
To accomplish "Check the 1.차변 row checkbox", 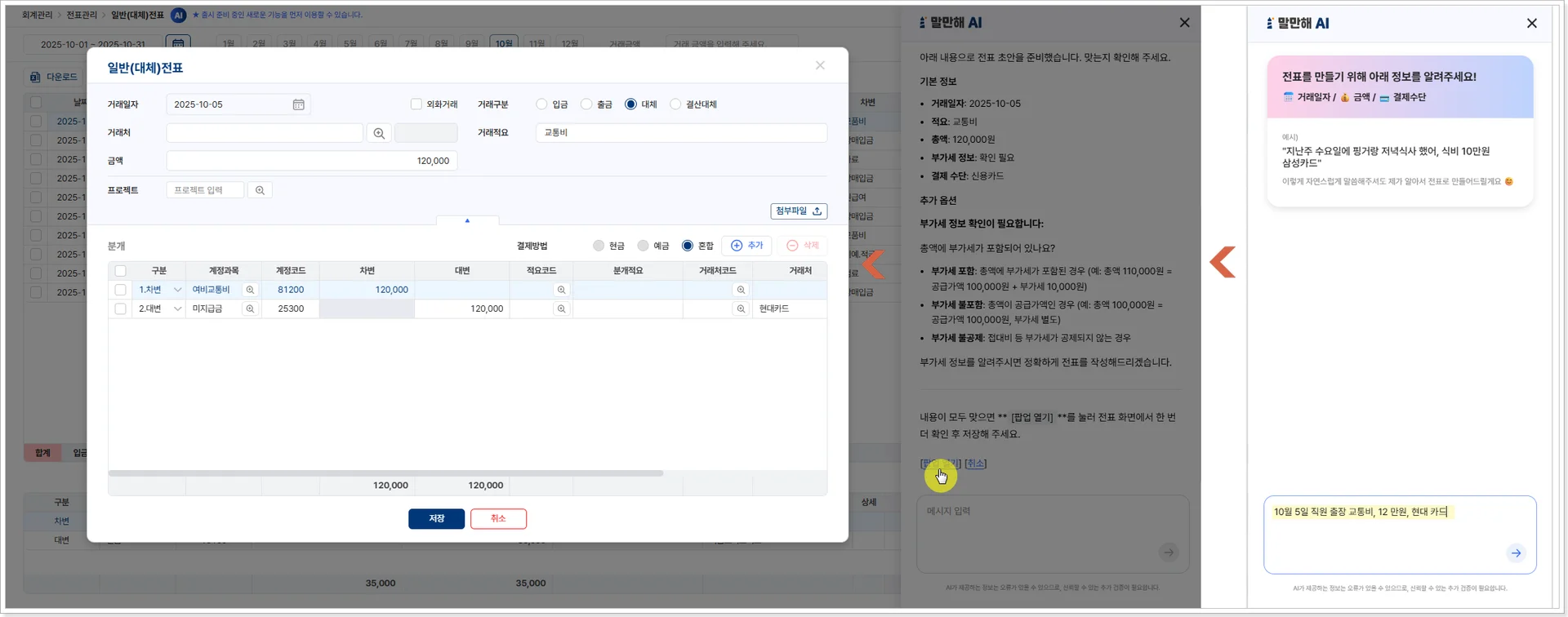I will [120, 290].
